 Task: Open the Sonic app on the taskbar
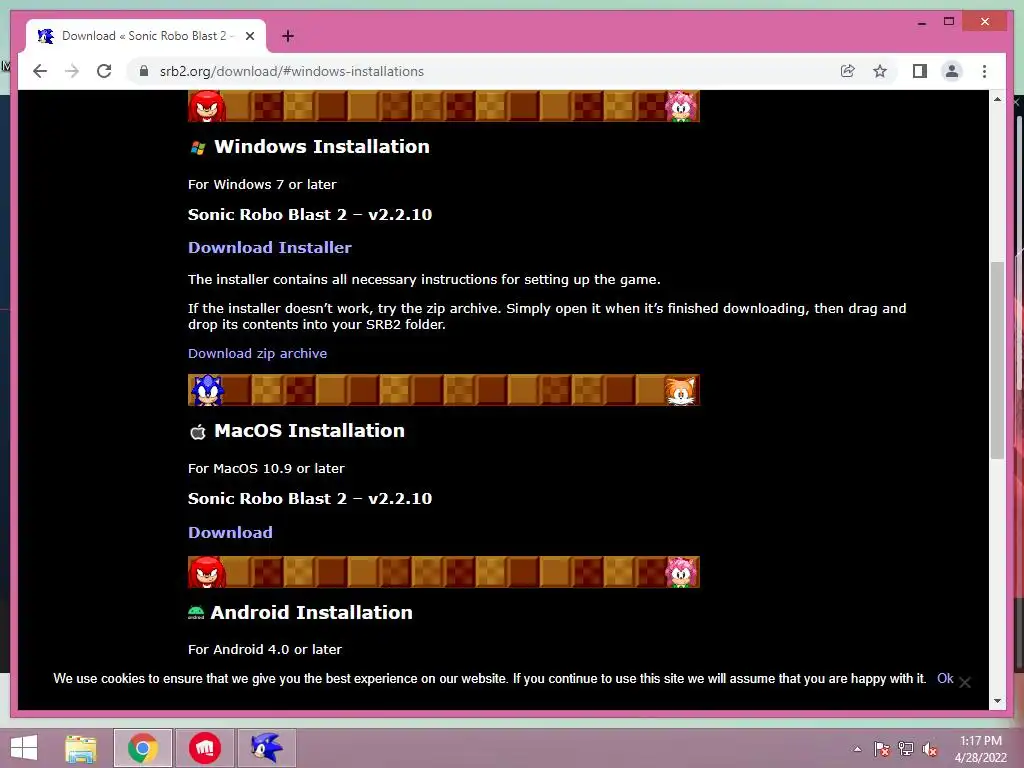(x=266, y=748)
